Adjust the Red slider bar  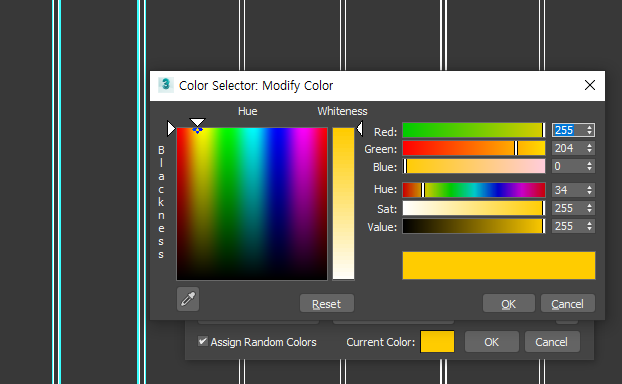click(x=474, y=130)
